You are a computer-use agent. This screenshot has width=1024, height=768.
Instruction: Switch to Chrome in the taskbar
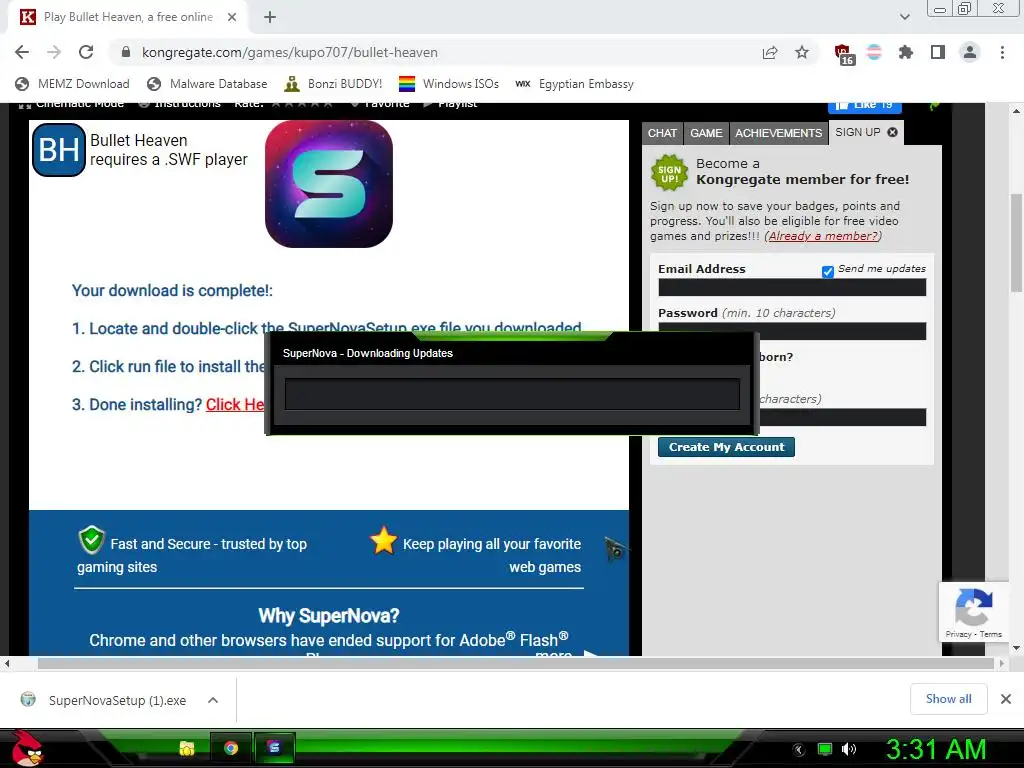tap(231, 748)
